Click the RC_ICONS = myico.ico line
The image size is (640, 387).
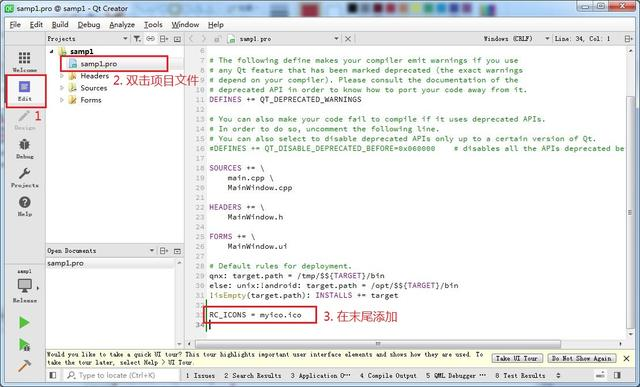coord(255,315)
